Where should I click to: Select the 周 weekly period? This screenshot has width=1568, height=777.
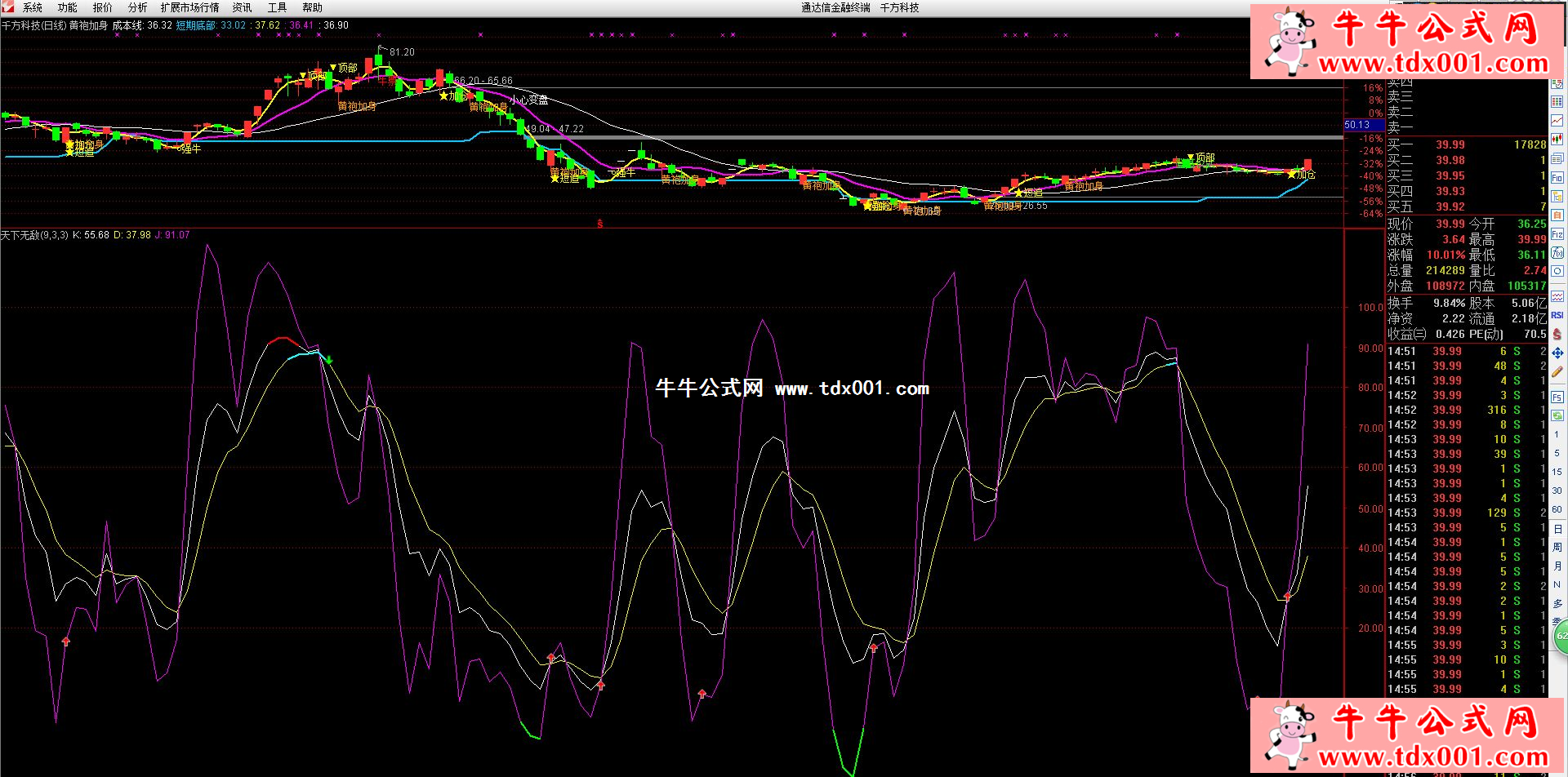pos(1557,548)
